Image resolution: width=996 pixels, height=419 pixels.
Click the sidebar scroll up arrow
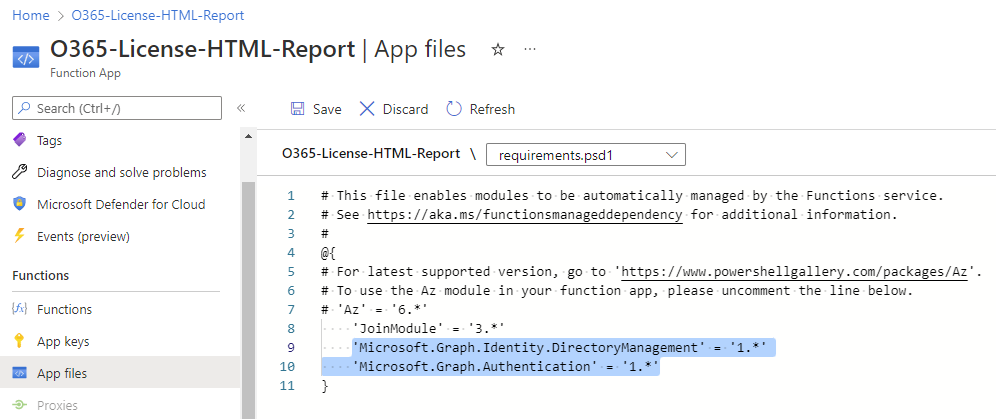coord(248,136)
